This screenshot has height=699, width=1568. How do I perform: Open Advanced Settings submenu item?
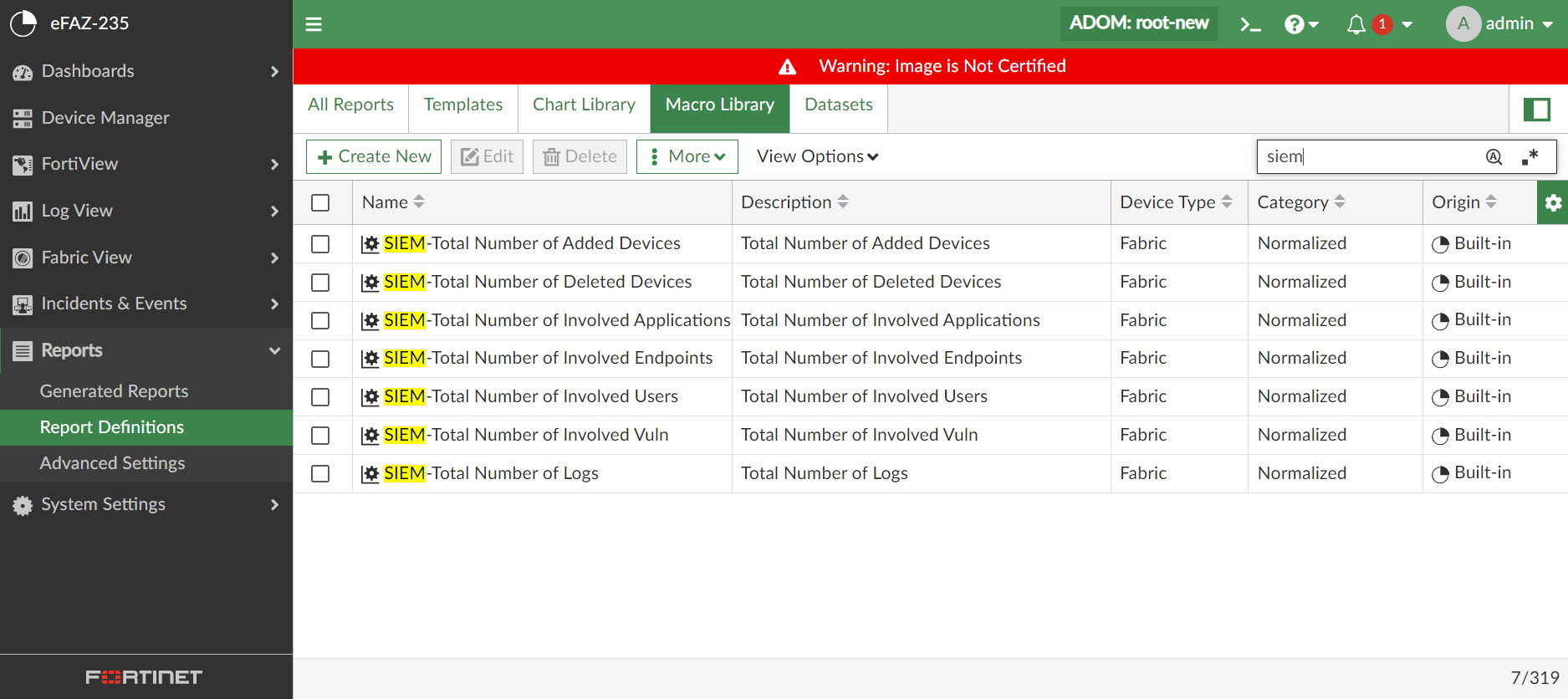(x=146, y=463)
